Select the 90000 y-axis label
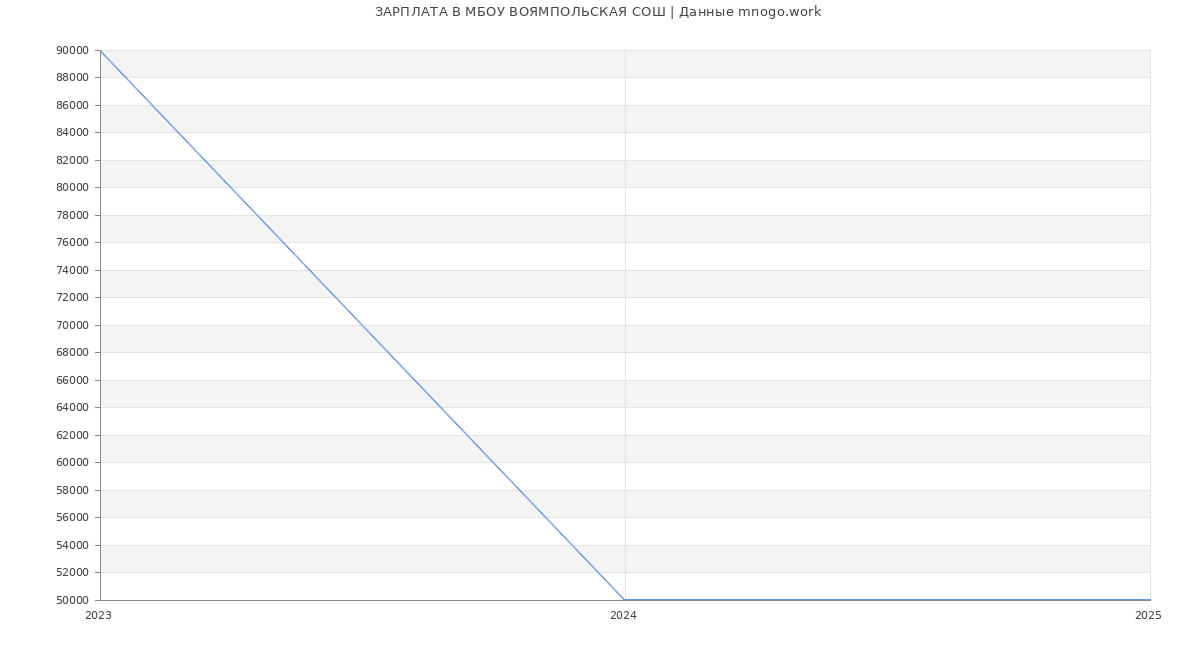This screenshot has height=650, width=1200. [73, 50]
